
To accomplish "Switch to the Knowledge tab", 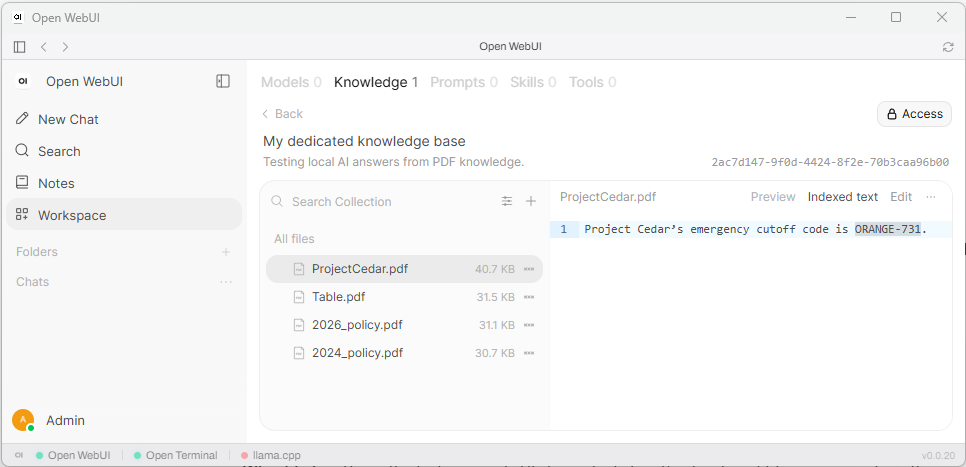I will tap(376, 83).
